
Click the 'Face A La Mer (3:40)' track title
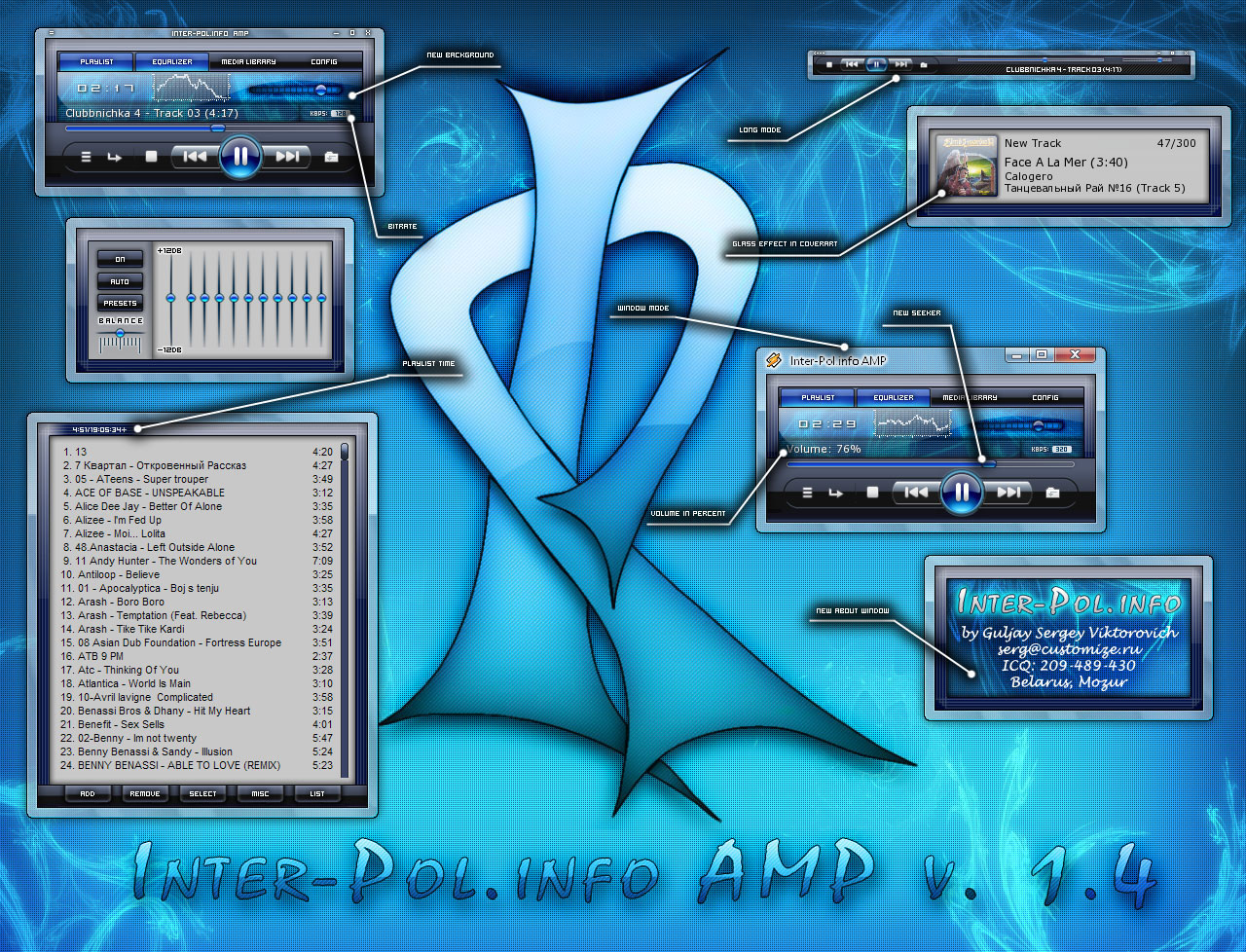click(x=1066, y=163)
